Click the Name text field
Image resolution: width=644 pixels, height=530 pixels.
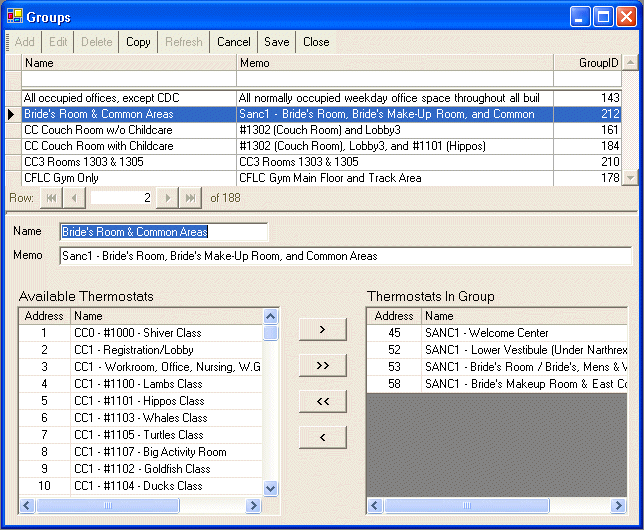pyautogui.click(x=164, y=232)
